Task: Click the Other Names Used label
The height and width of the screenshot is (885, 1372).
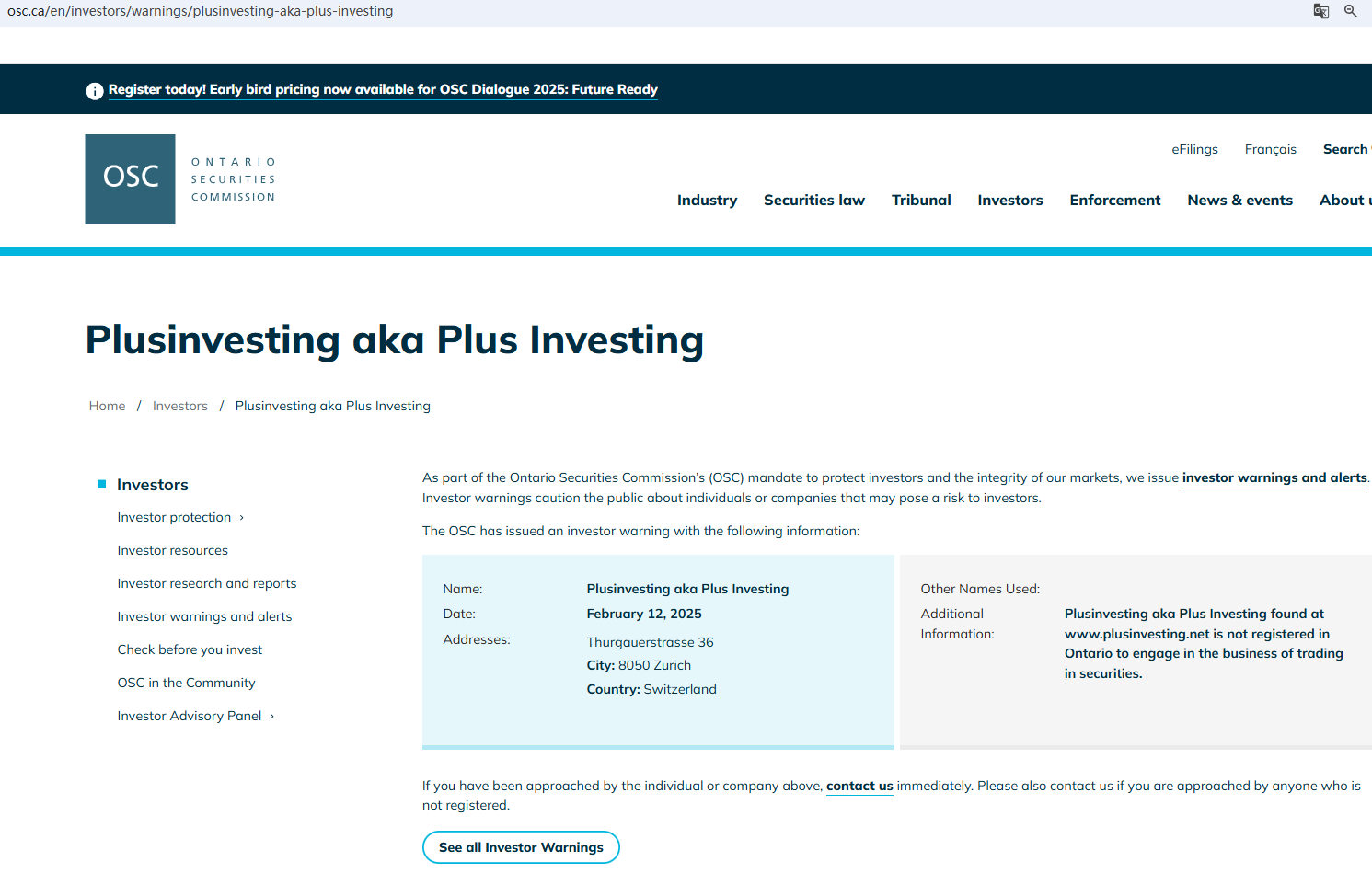Action: point(980,590)
